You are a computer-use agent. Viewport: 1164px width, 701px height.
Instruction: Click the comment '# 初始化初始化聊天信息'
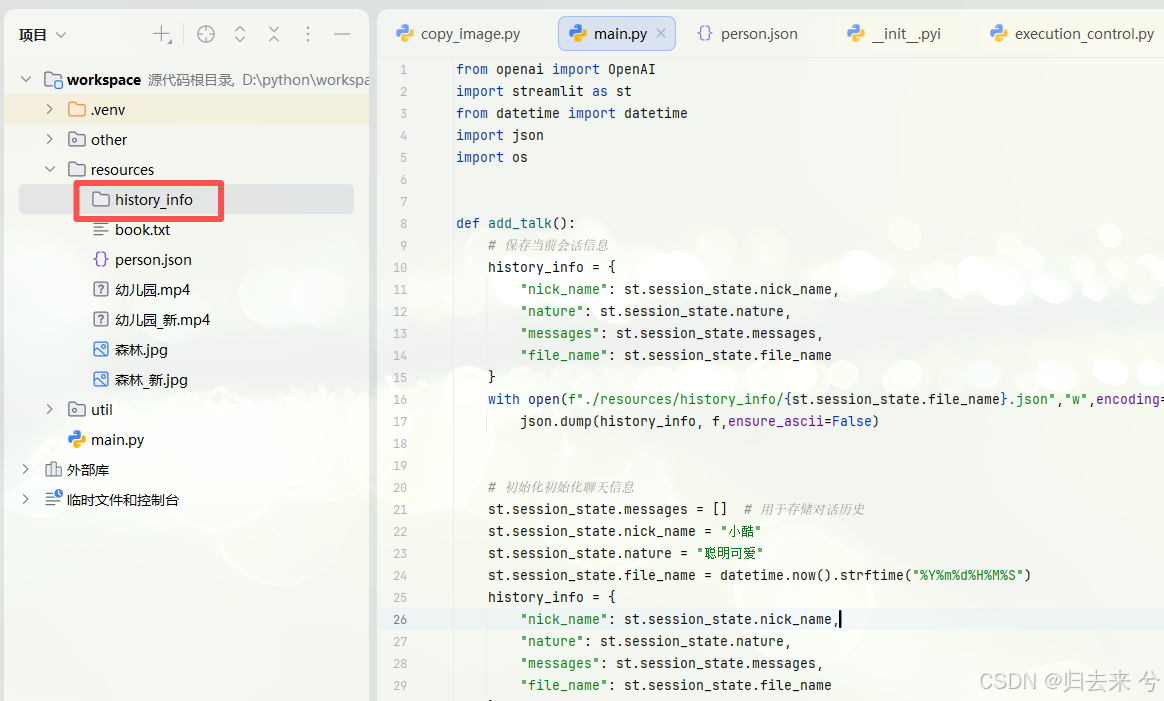pos(560,487)
